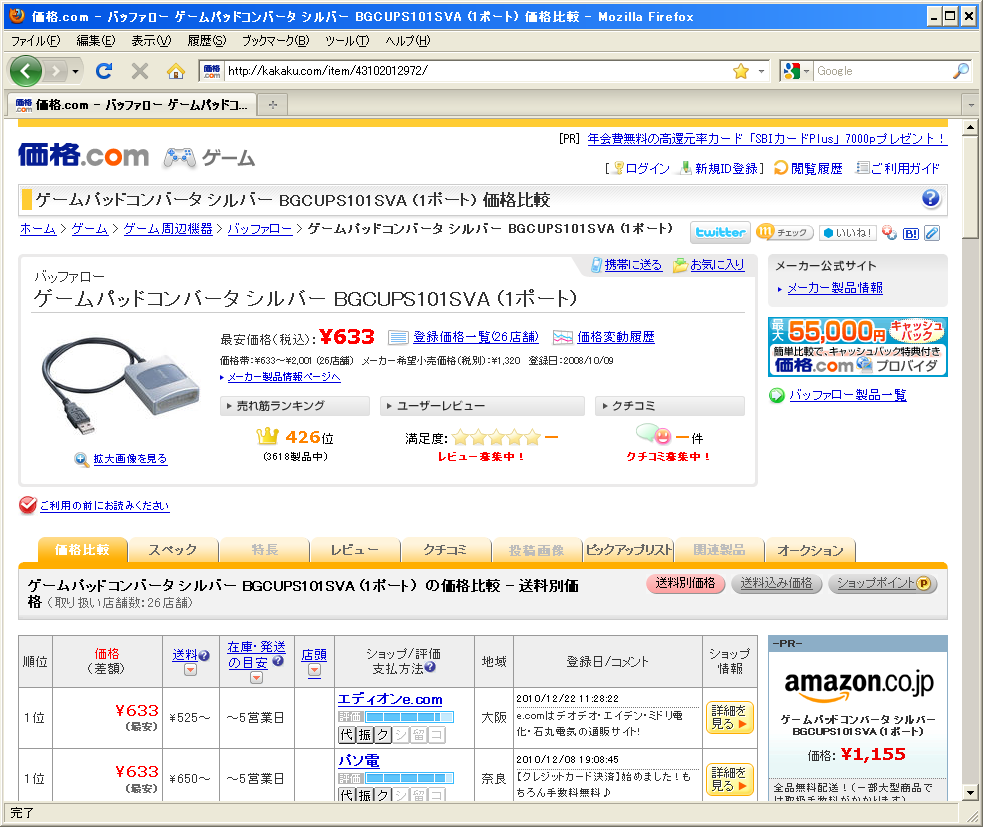Open the ブックマーク menu
The width and height of the screenshot is (983, 827).
(x=276, y=41)
